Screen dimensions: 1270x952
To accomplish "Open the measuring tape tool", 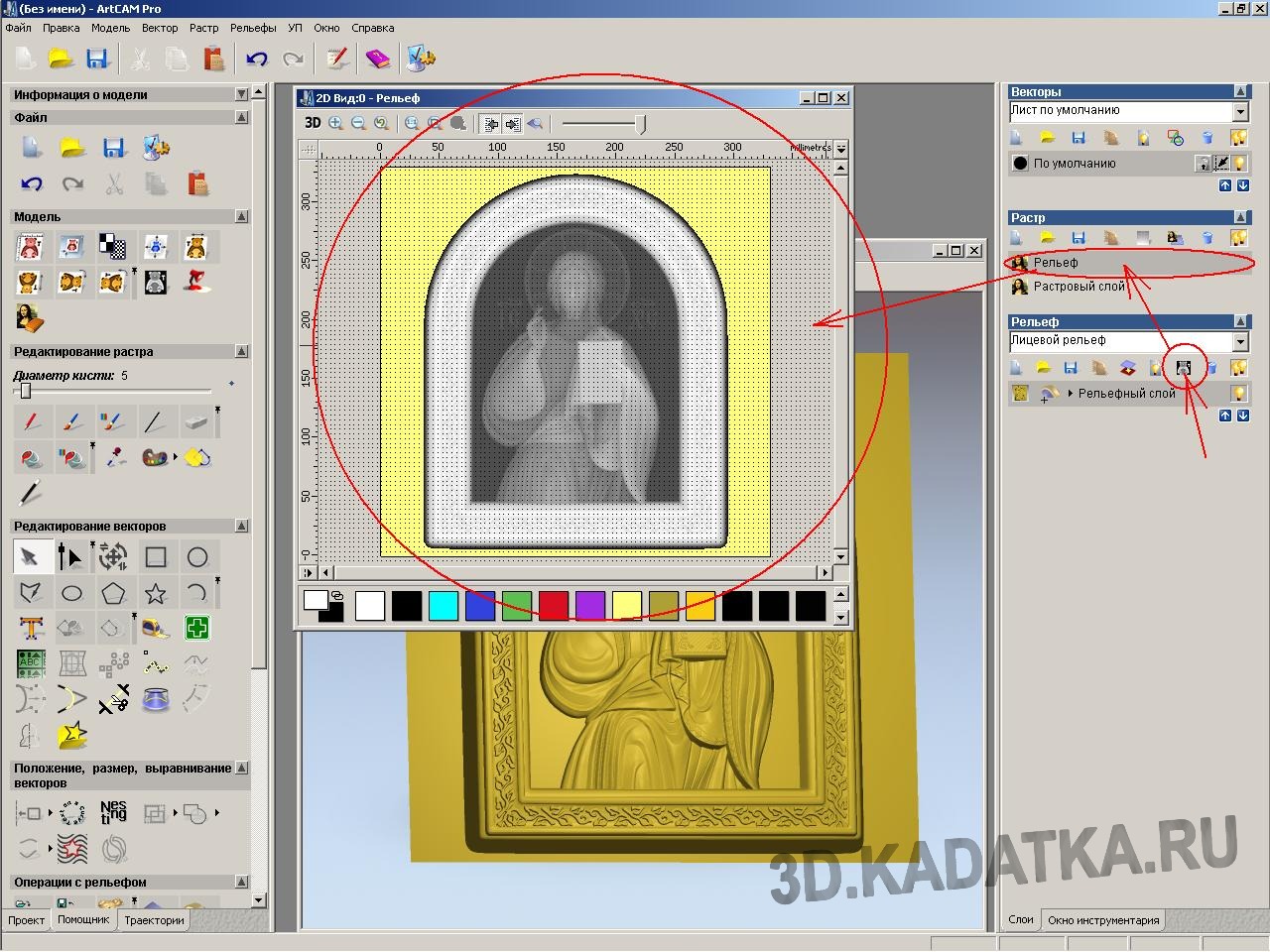I will point(156,628).
